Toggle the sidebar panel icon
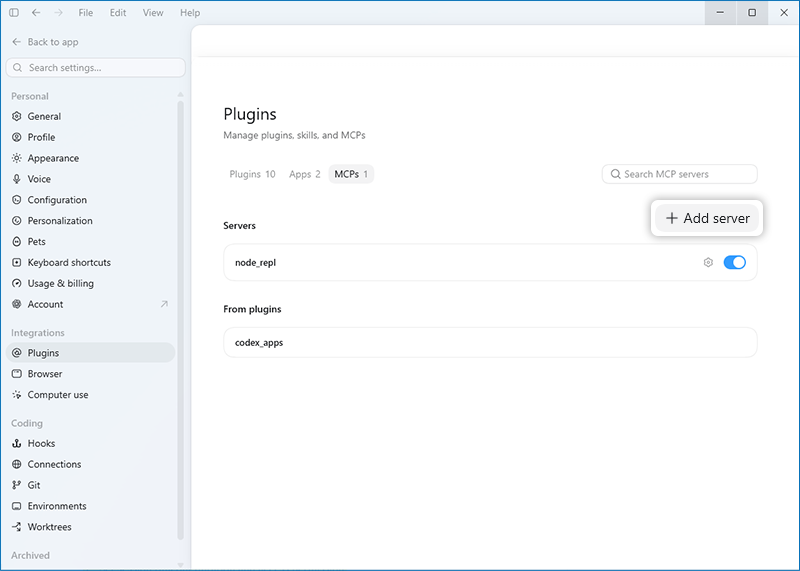The height and width of the screenshot is (571, 800). [x=14, y=13]
